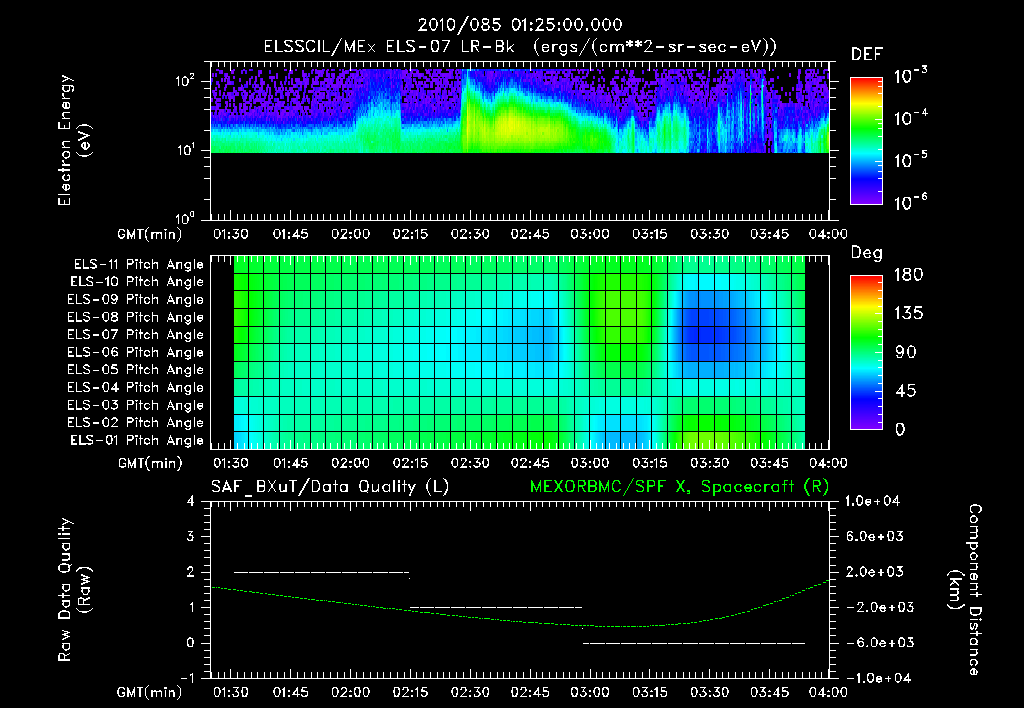Viewport: 1024px width, 708px height.
Task: Click 03:00 on the bottom panel time axis
Action: [x=590, y=692]
